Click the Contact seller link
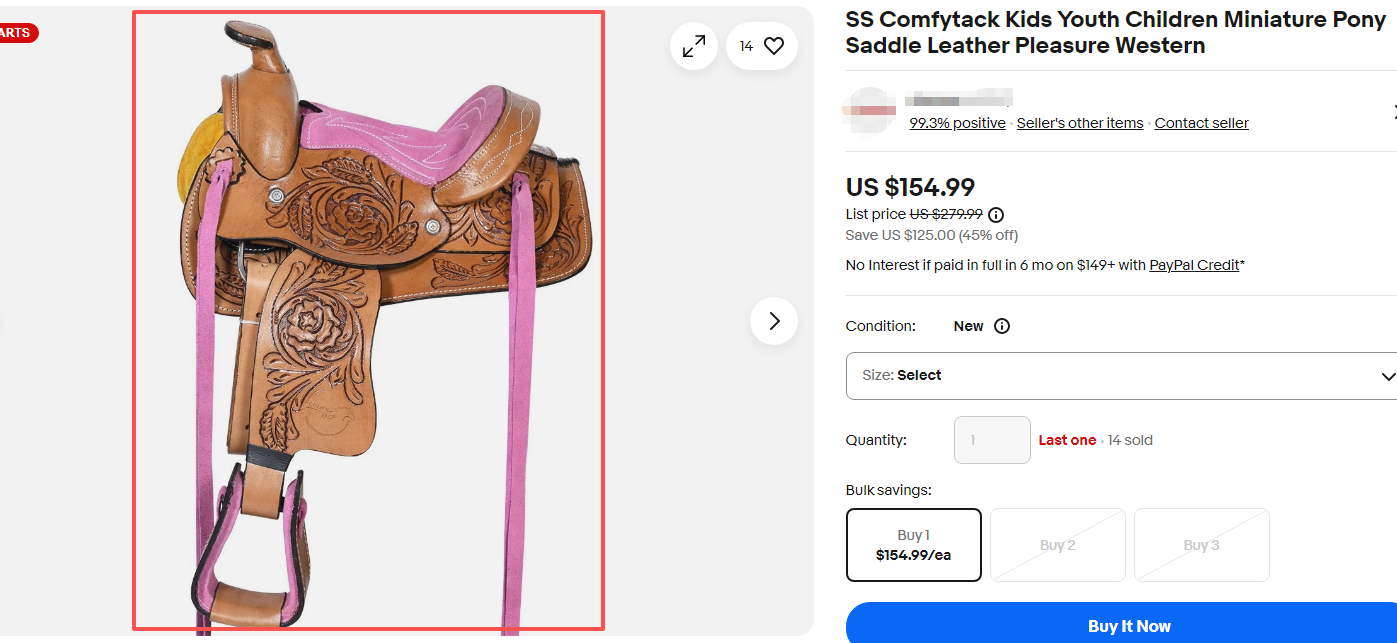This screenshot has height=643, width=1397. pyautogui.click(x=1201, y=123)
